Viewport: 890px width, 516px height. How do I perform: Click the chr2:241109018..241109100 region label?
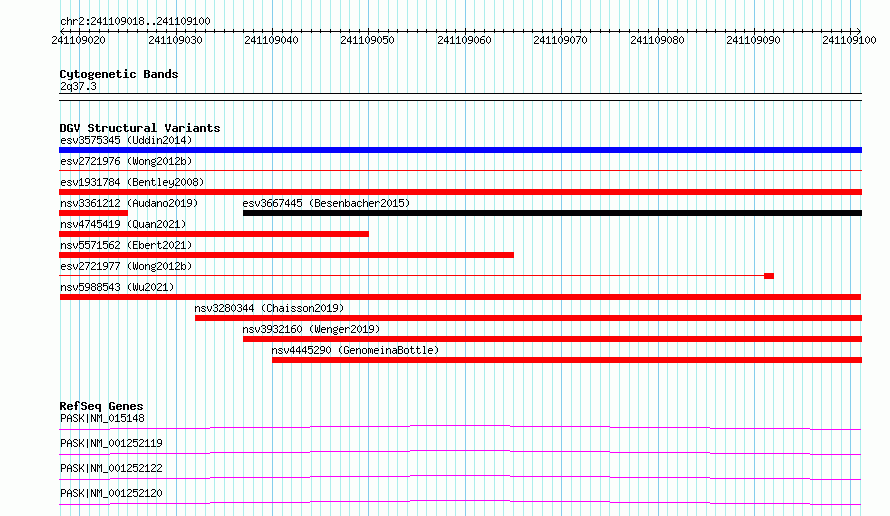click(135, 21)
